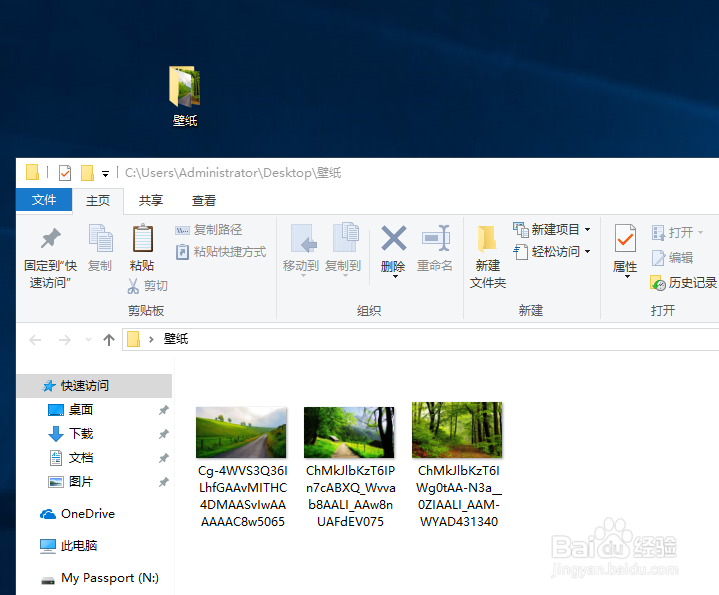The height and width of the screenshot is (595, 719).
Task: Open the quick access toolbar customize dropdown
Action: click(x=105, y=174)
